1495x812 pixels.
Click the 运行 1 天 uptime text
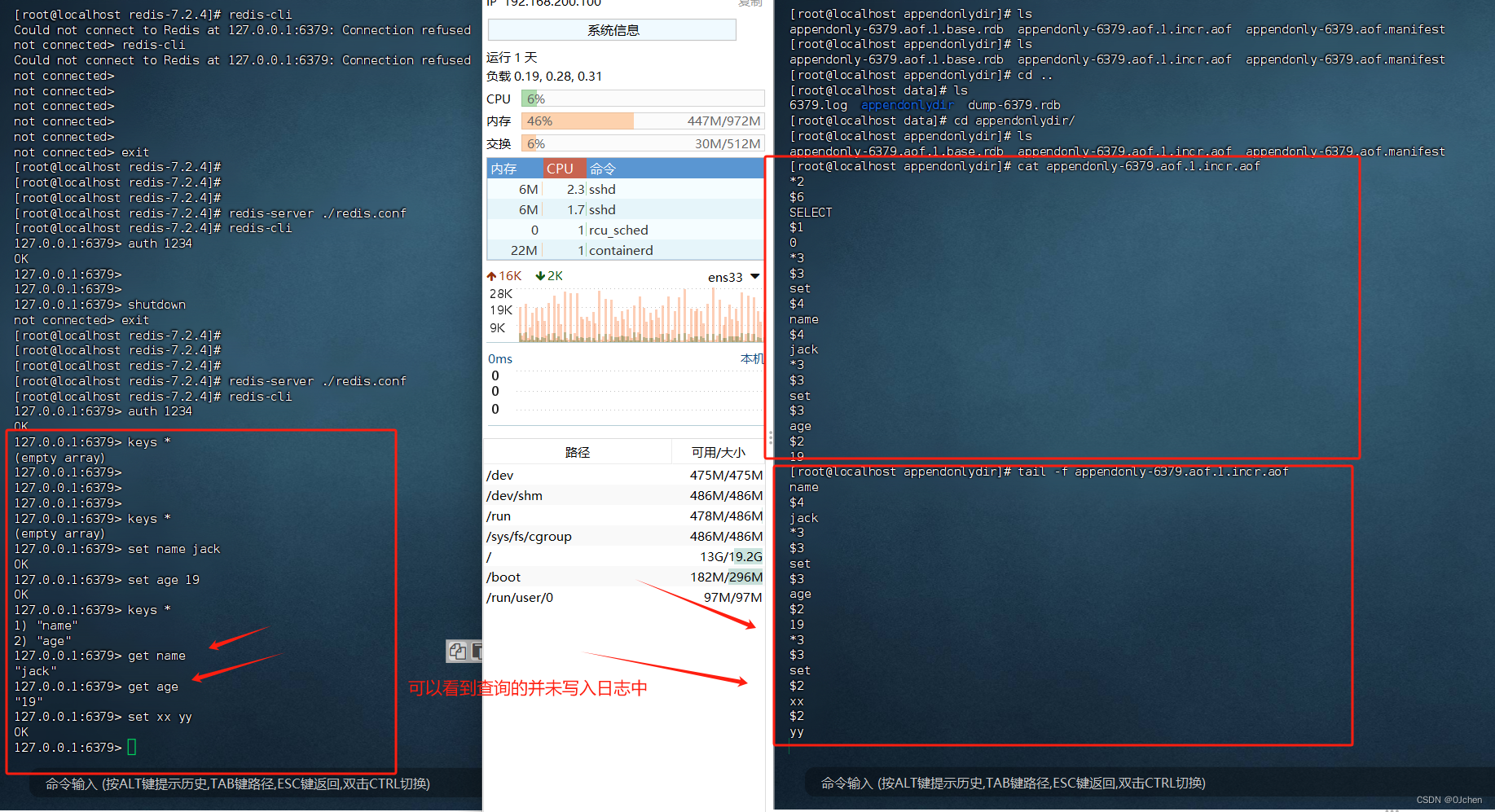[512, 57]
